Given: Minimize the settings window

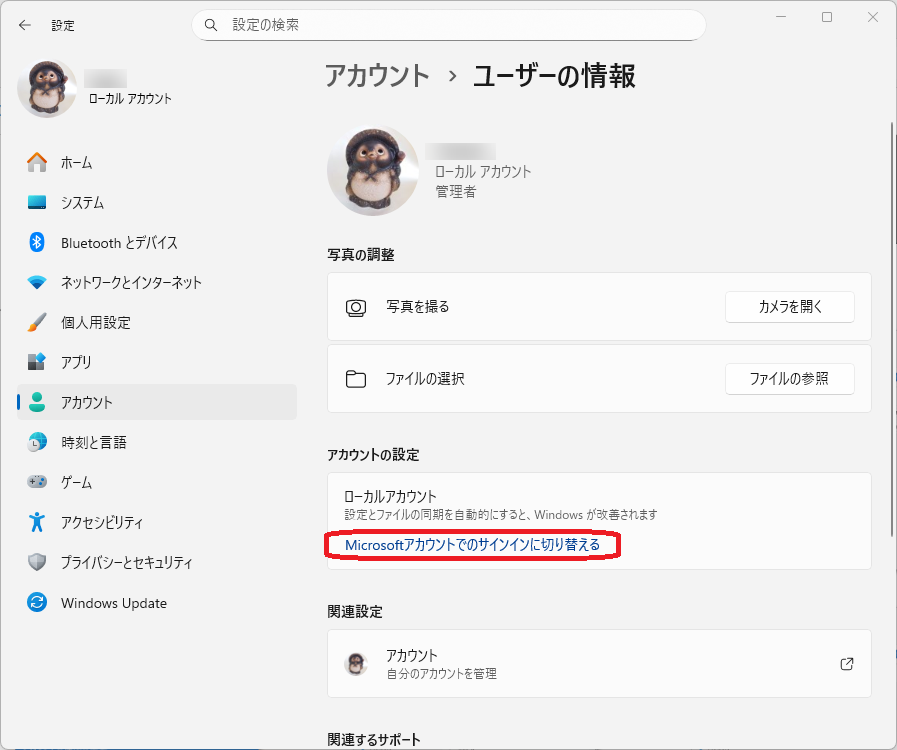Looking at the screenshot, I should [781, 17].
